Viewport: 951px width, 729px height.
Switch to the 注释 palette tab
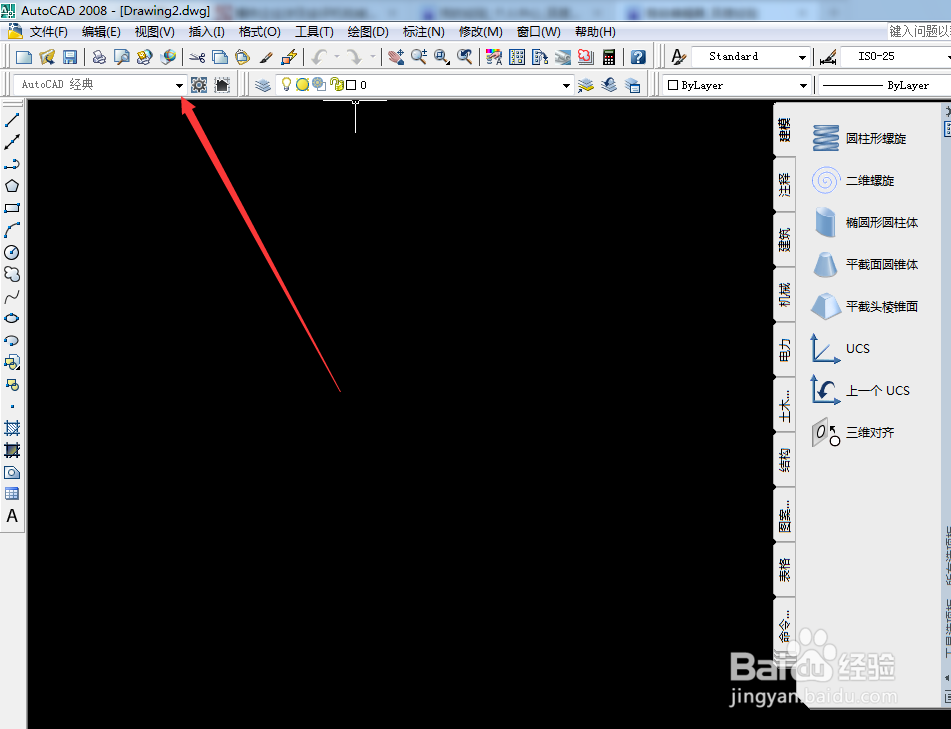[x=785, y=184]
